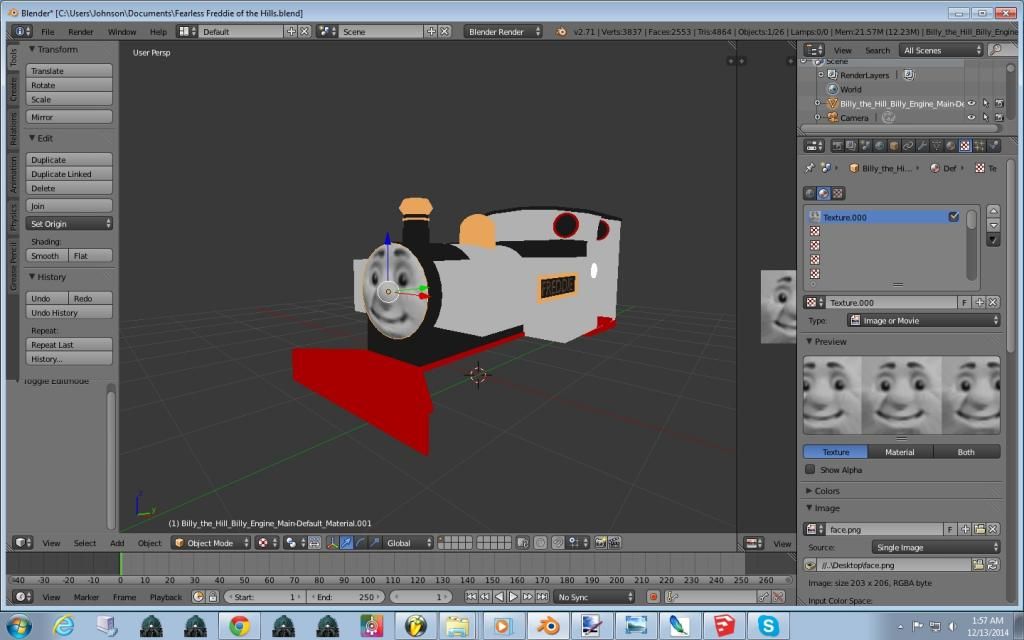1024x640 pixels.
Task: Click the outliner filter search magnifier
Action: point(995,50)
